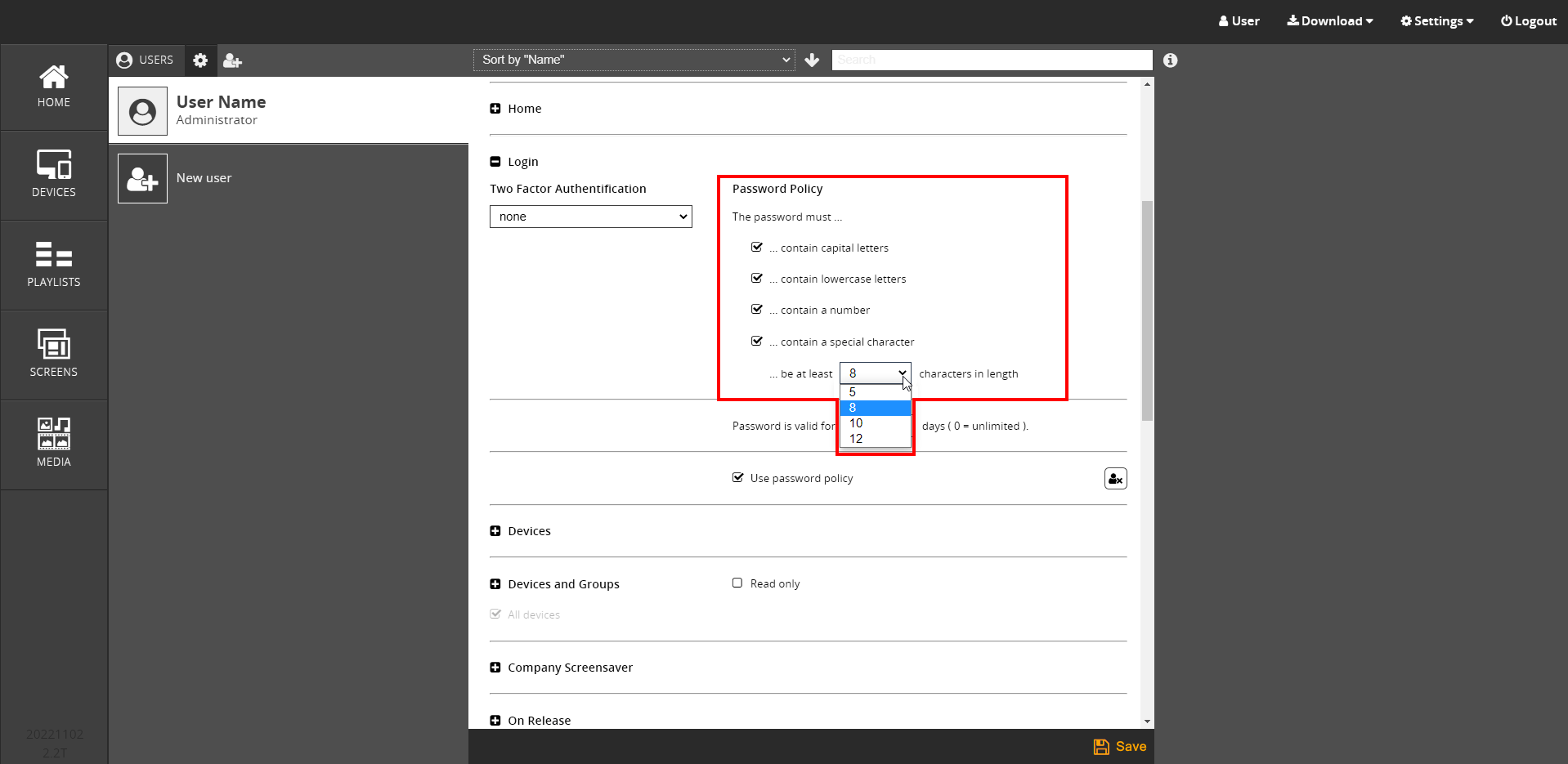Open the Home section in sidebar

54,87
